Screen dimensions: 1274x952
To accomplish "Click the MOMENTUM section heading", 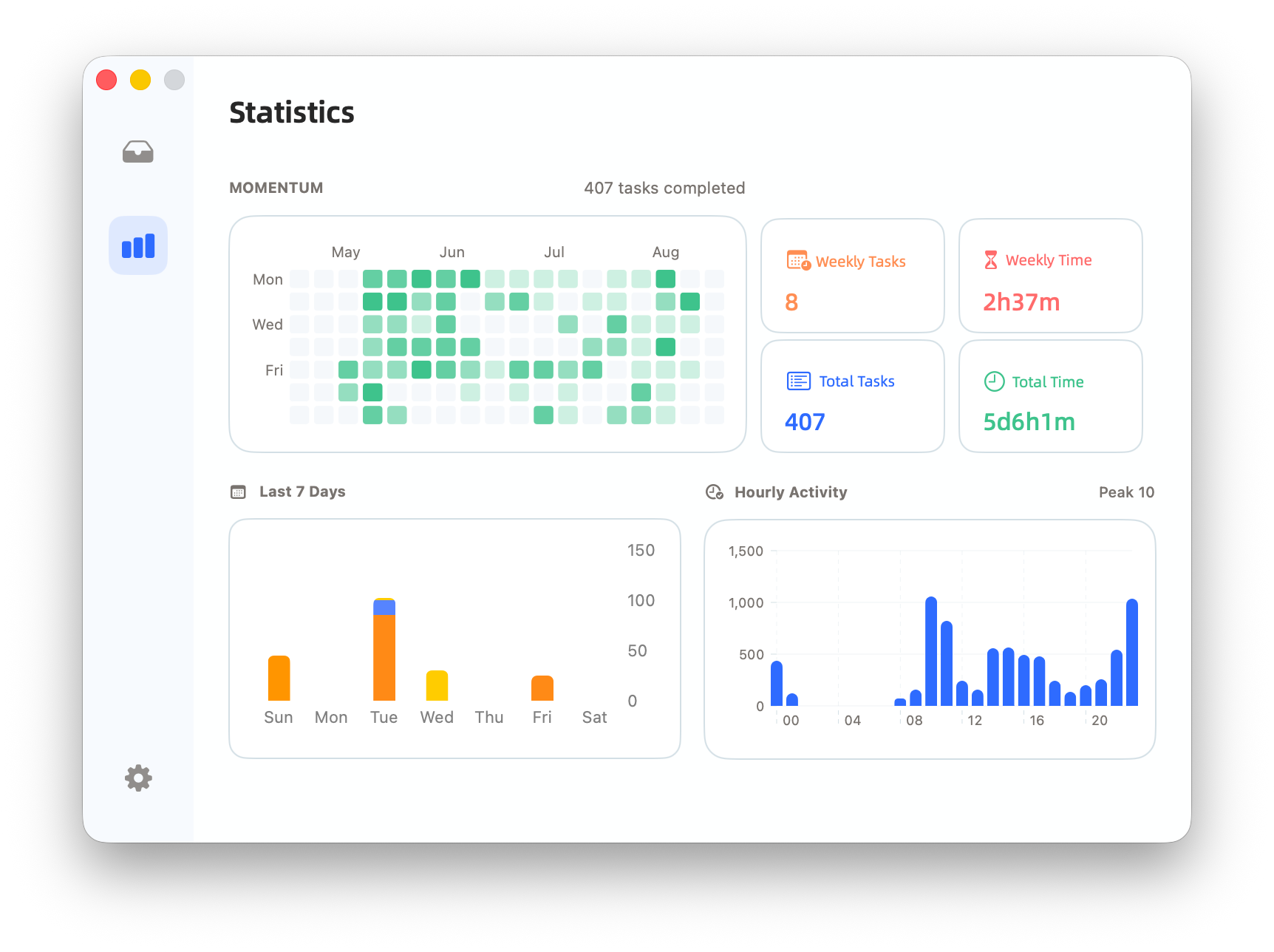I will coord(276,188).
